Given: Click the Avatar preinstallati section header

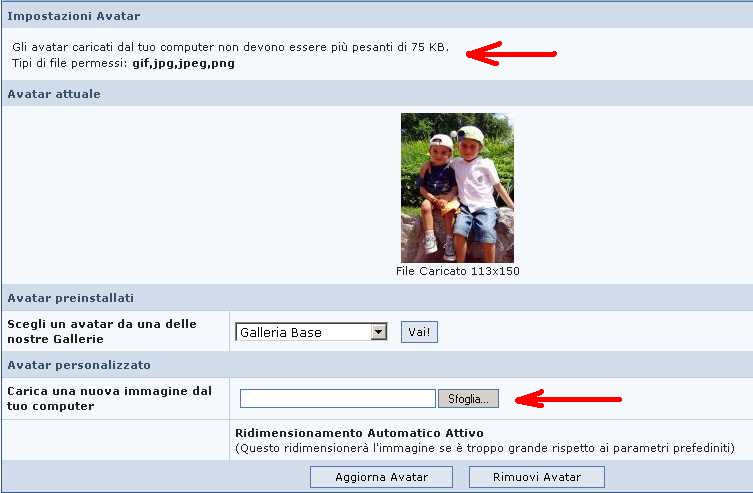Looking at the screenshot, I should 70,298.
